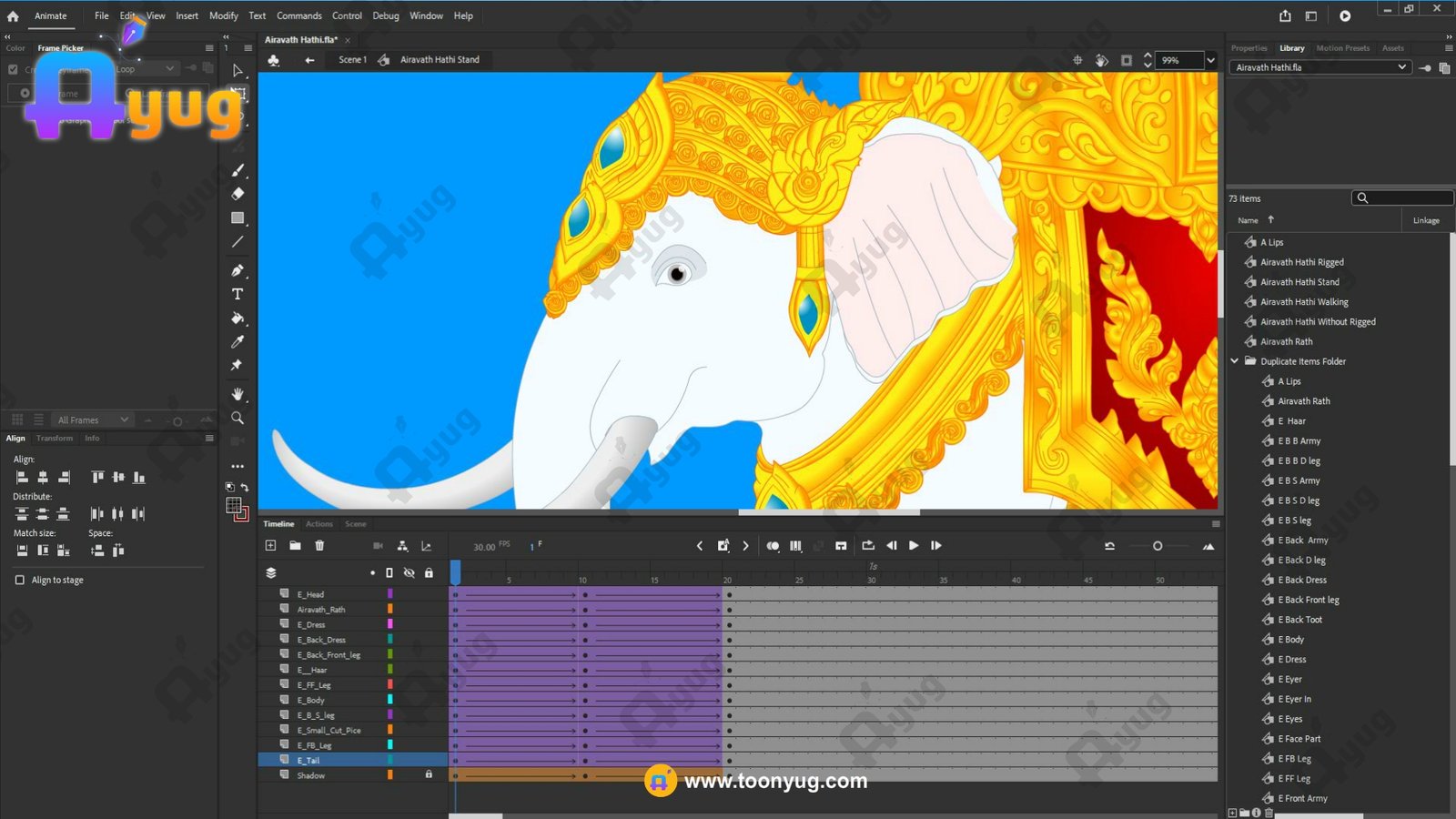
Task: Open the Loop dropdown in properties
Action: (x=146, y=68)
